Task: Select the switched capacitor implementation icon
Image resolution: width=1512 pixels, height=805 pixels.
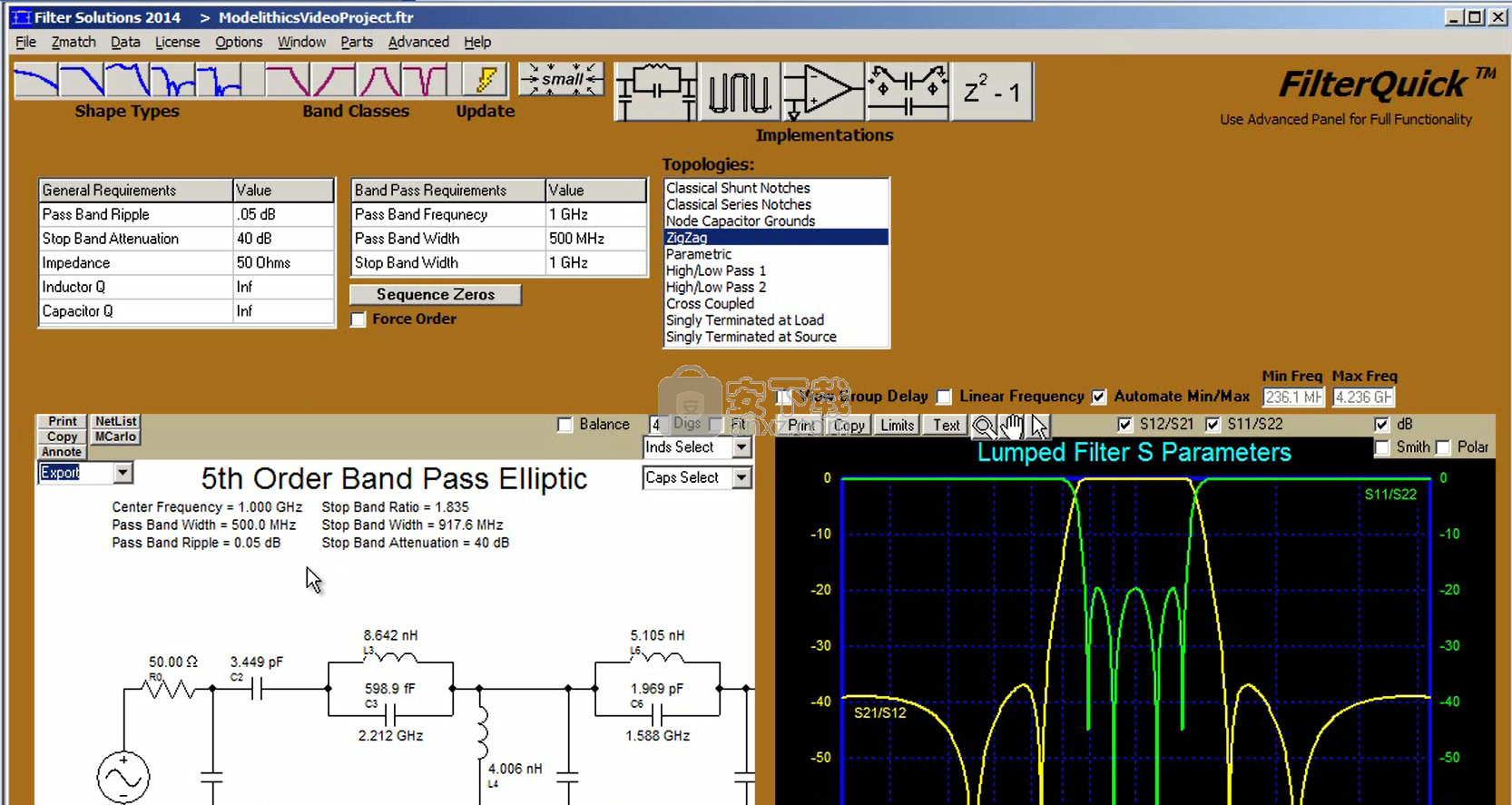Action: pyautogui.click(x=907, y=92)
